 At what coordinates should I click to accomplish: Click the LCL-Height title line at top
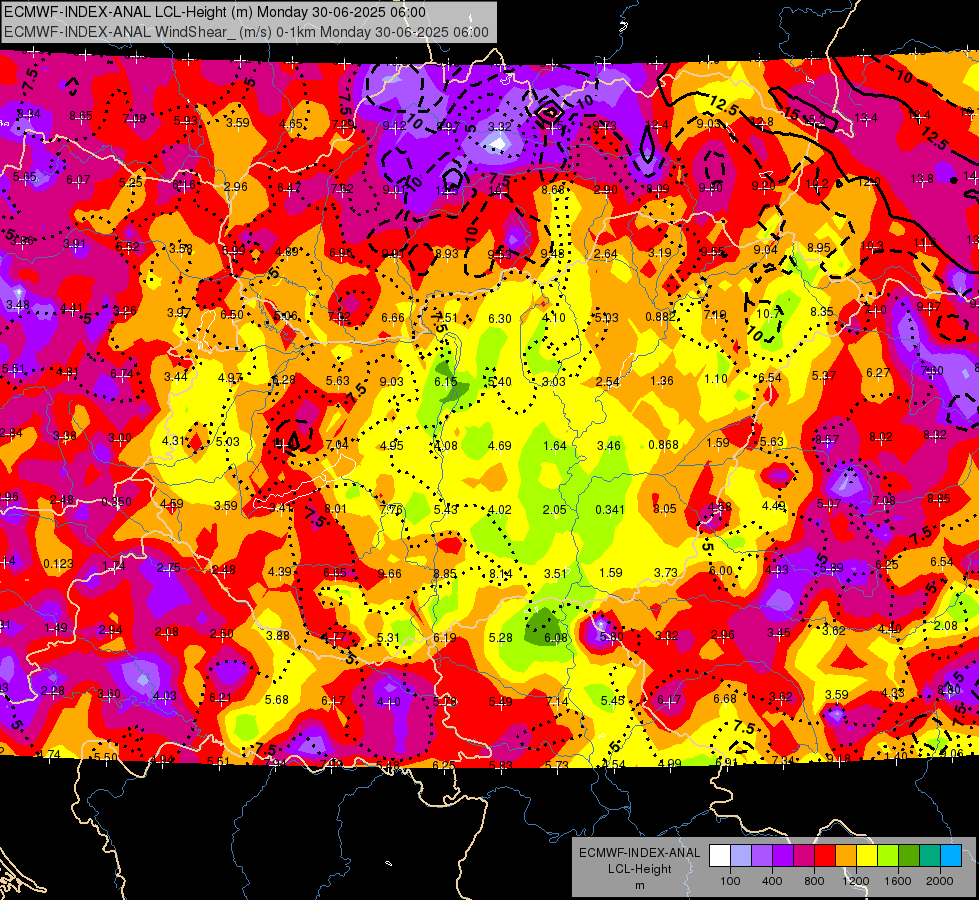click(215, 12)
